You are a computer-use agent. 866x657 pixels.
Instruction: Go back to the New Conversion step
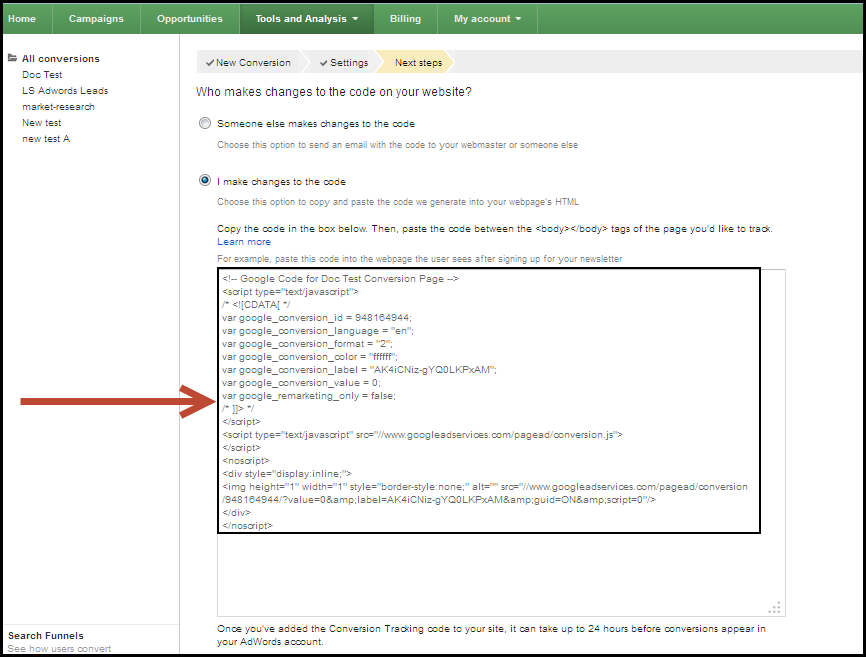(x=248, y=62)
